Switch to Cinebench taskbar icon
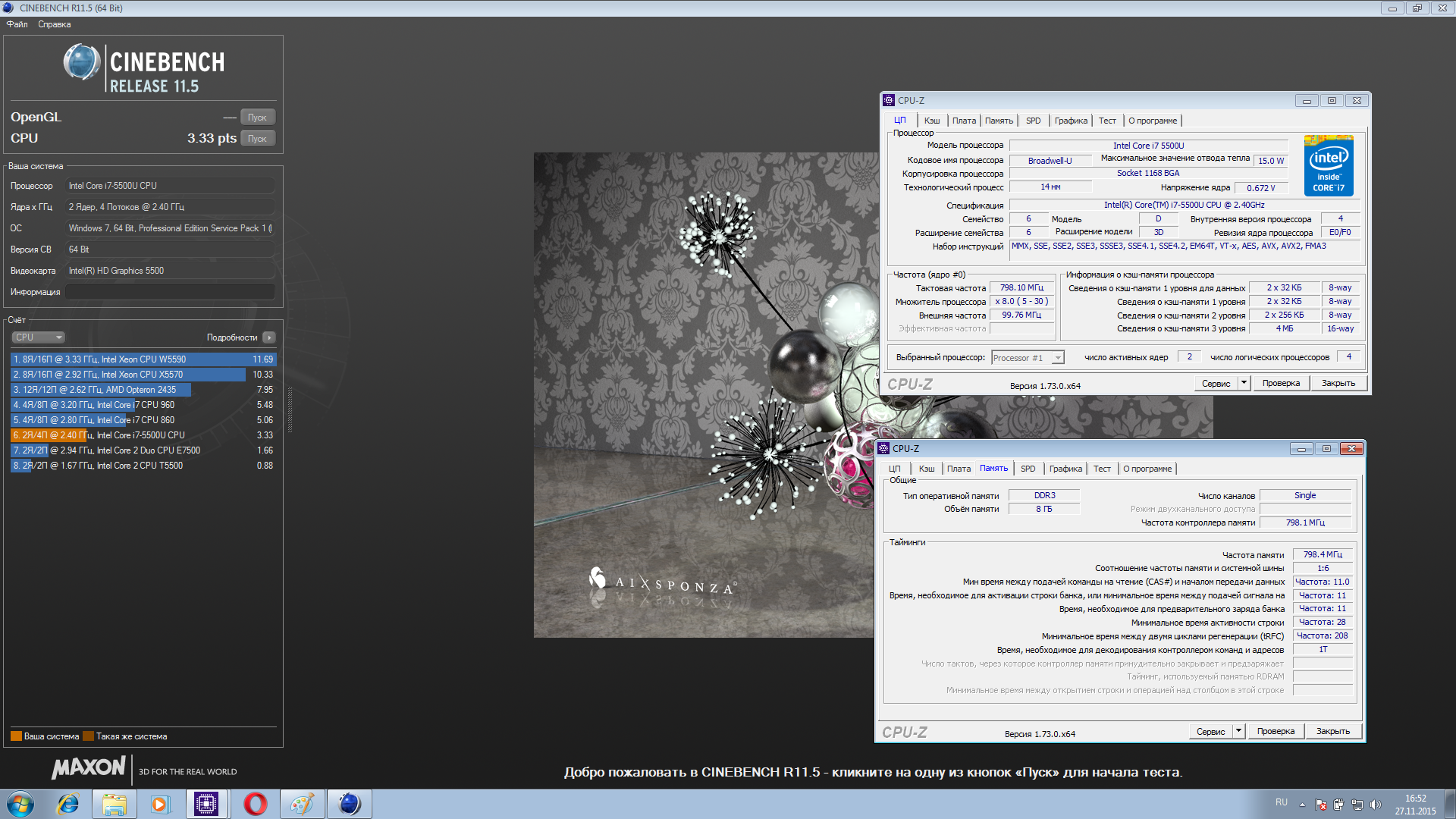This screenshot has height=819, width=1456. [x=349, y=804]
